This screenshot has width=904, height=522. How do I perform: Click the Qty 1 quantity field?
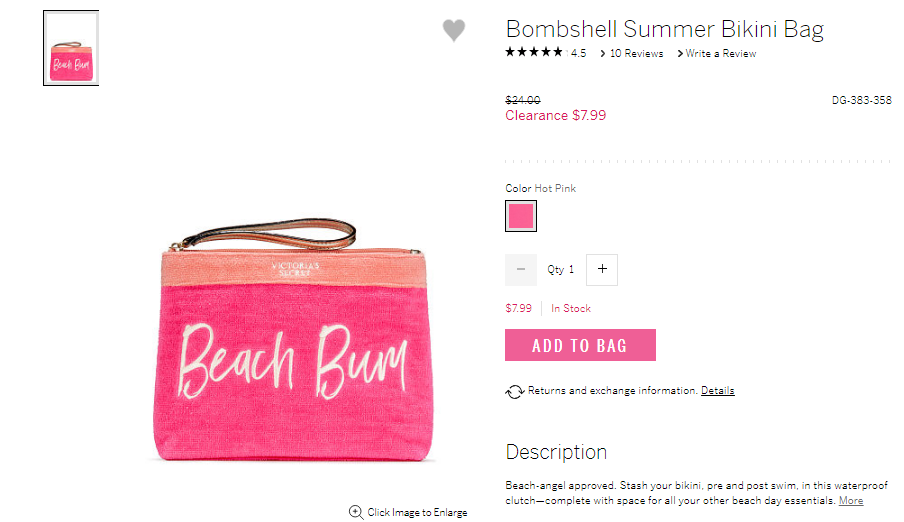(x=560, y=269)
